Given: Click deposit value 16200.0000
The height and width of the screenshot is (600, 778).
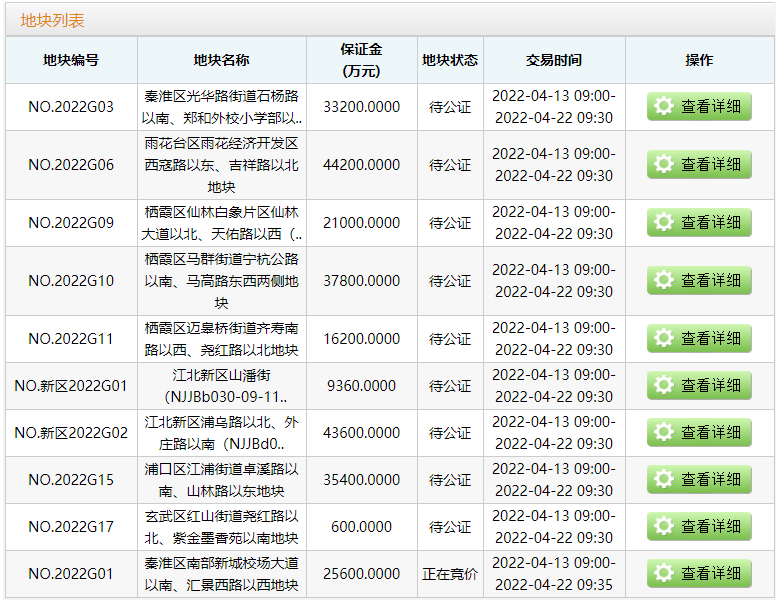Looking at the screenshot, I should point(361,339).
